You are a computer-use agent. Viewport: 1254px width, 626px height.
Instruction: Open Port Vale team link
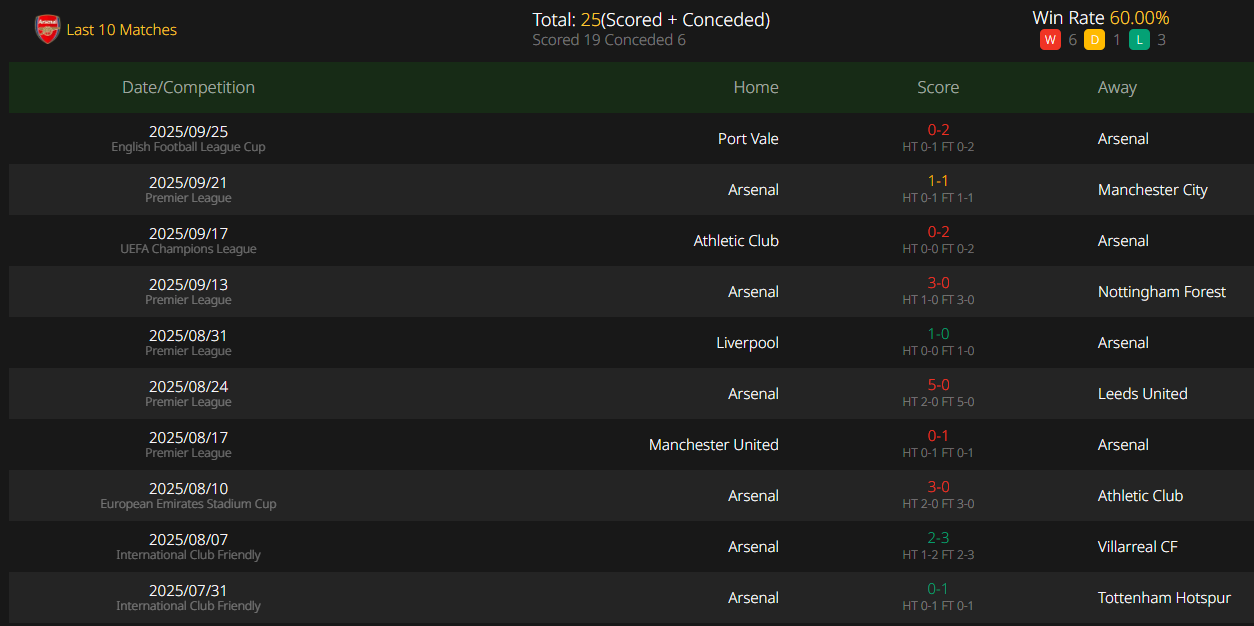pos(748,138)
